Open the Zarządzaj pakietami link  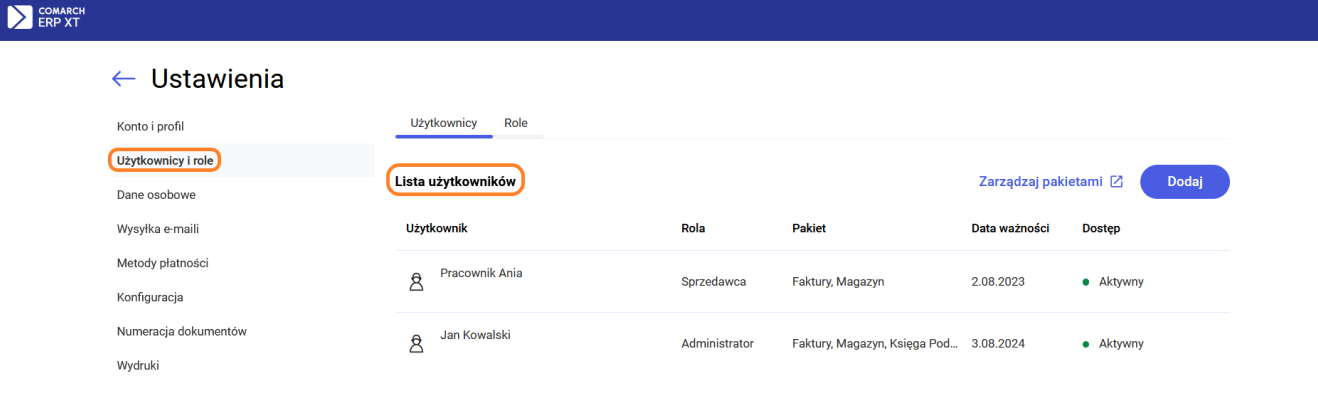point(1039,182)
